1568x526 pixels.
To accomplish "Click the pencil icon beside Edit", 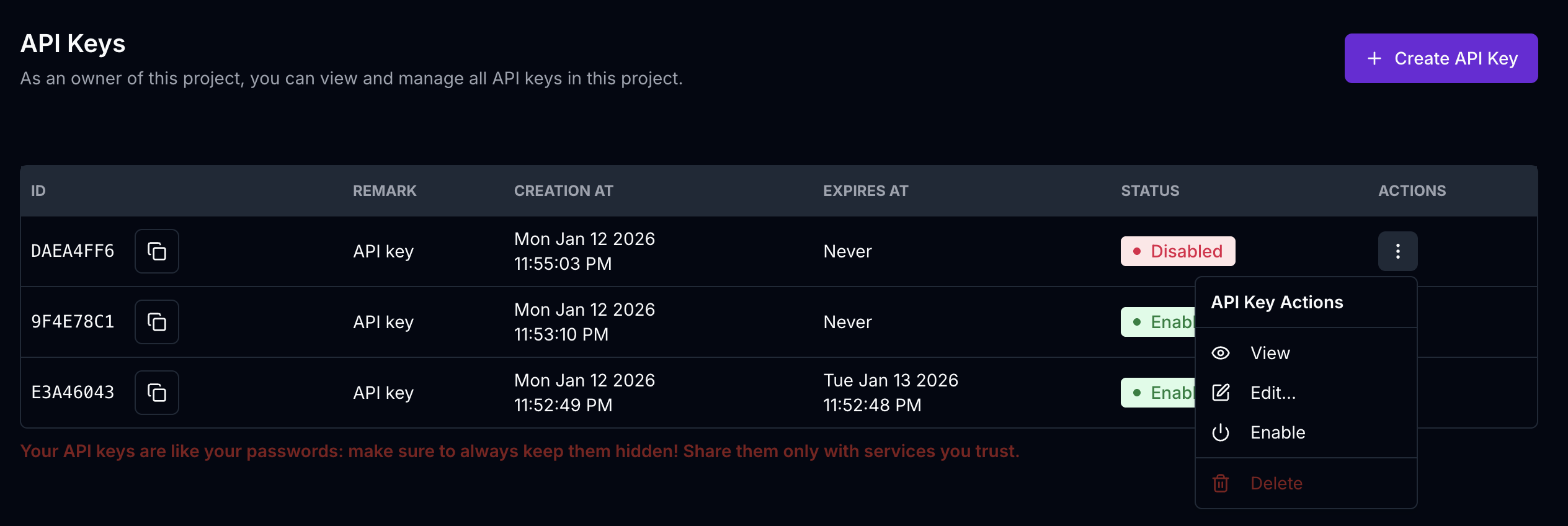I will [x=1221, y=393].
